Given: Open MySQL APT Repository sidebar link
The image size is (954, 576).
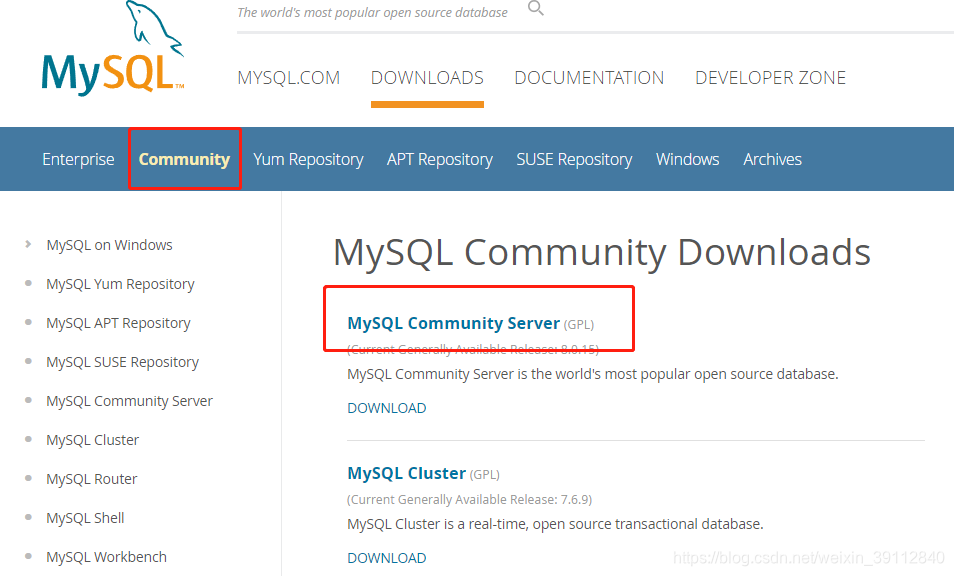Looking at the screenshot, I should pyautogui.click(x=119, y=323).
